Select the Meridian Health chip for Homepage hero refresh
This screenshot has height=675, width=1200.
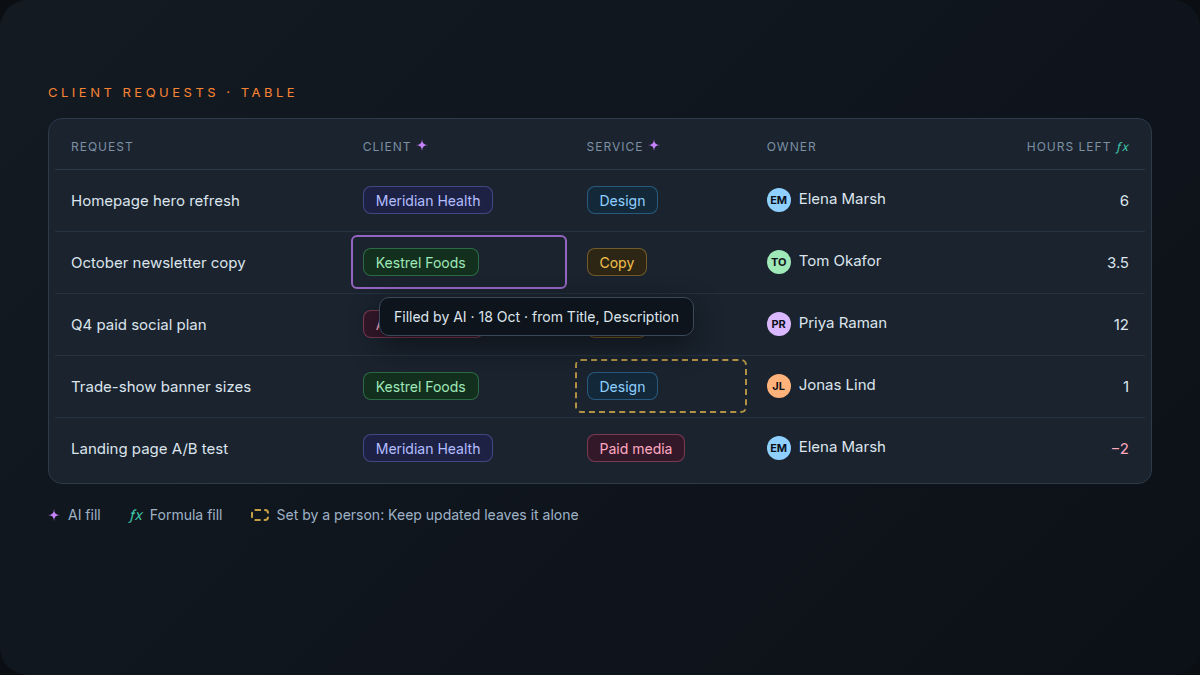428,200
